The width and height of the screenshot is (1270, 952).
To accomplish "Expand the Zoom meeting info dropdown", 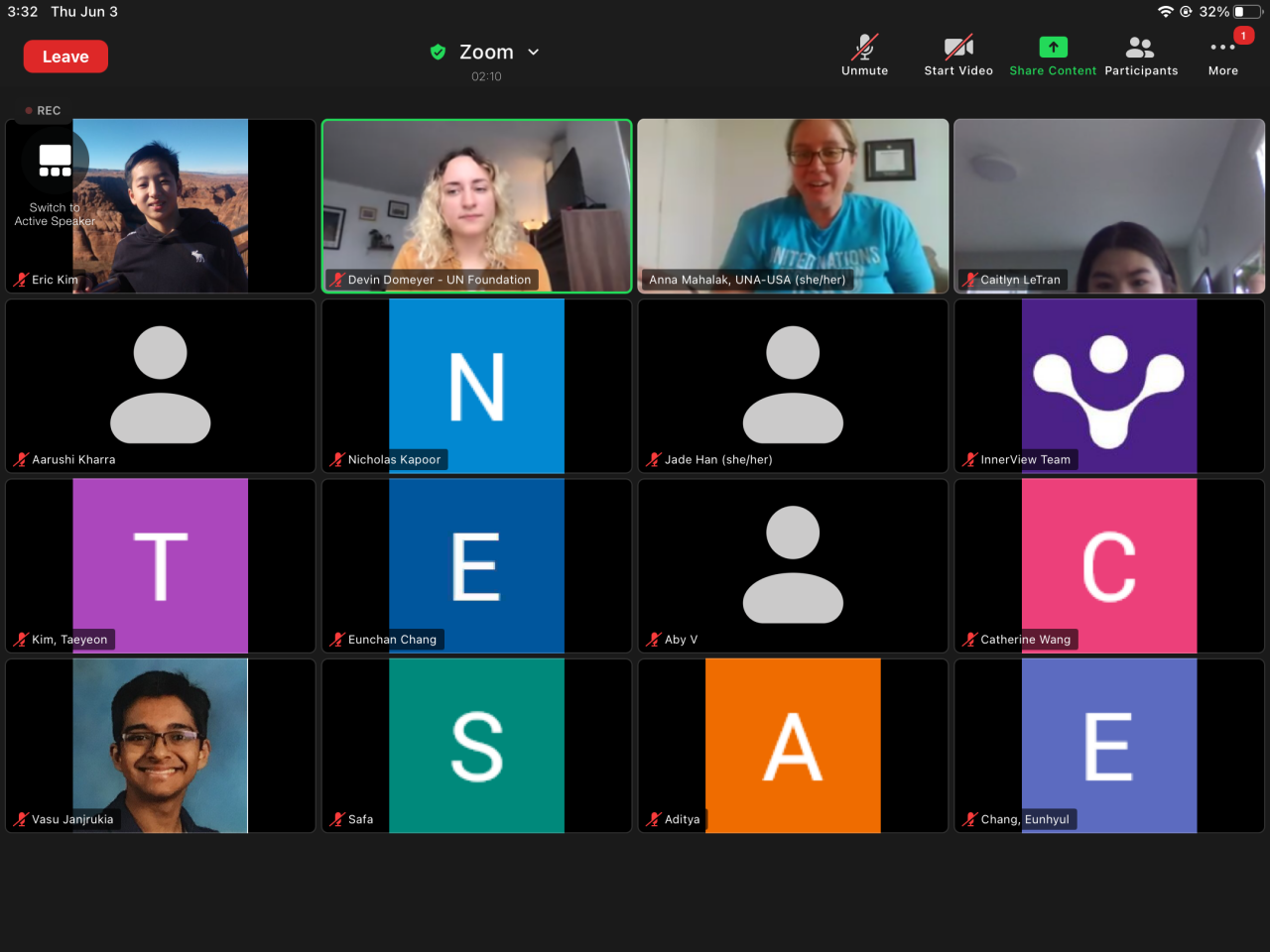I will click(534, 52).
